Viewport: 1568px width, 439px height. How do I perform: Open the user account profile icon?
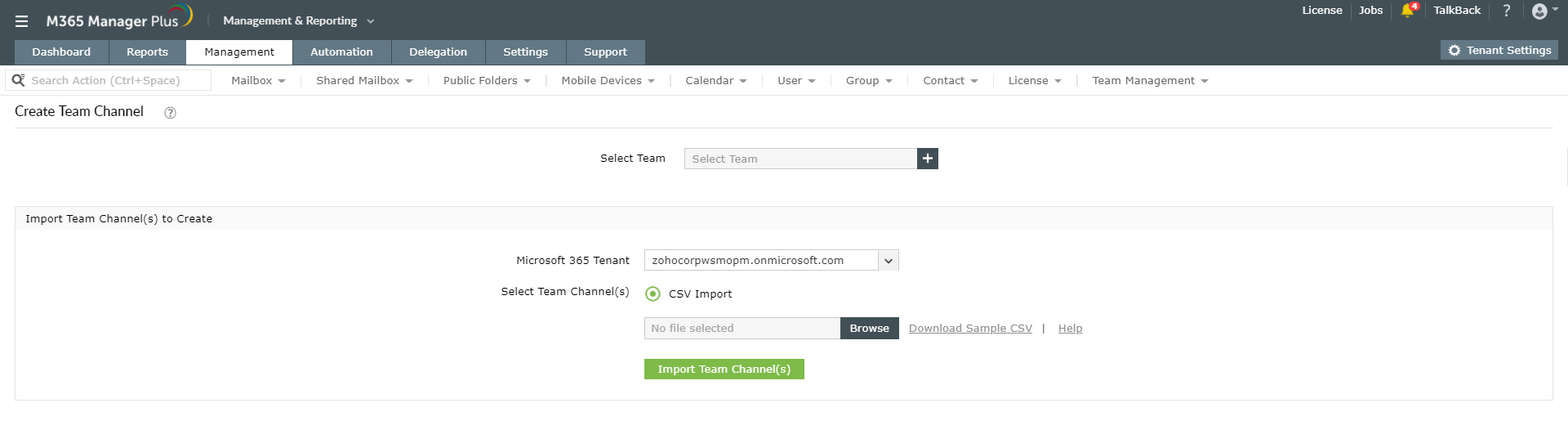click(x=1539, y=11)
